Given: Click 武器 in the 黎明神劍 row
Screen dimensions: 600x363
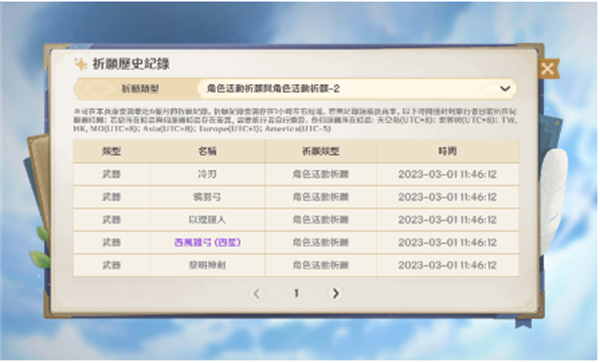Looking at the screenshot, I should (111, 265).
